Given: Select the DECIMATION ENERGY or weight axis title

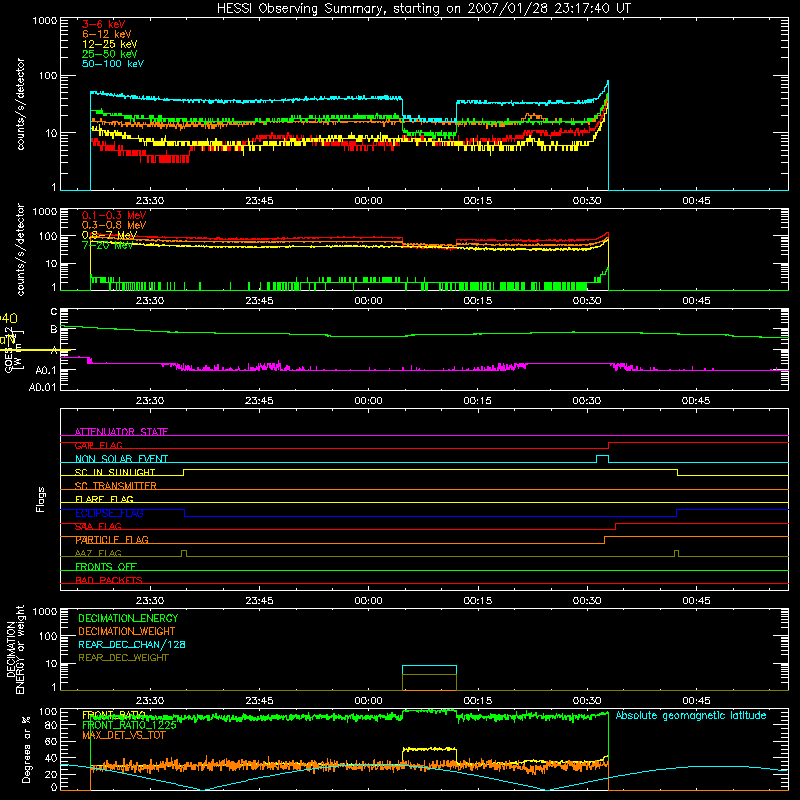Looking at the screenshot, I should [x=15, y=649].
